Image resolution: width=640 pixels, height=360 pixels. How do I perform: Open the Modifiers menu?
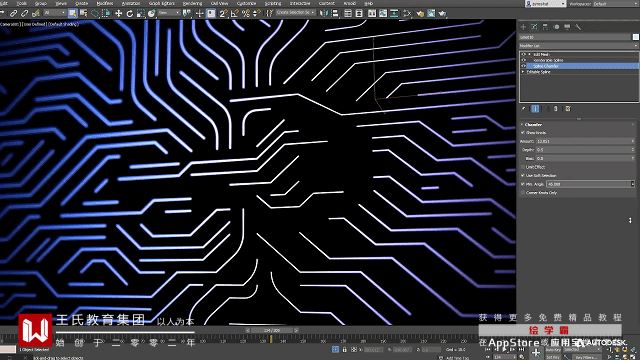[104, 3]
